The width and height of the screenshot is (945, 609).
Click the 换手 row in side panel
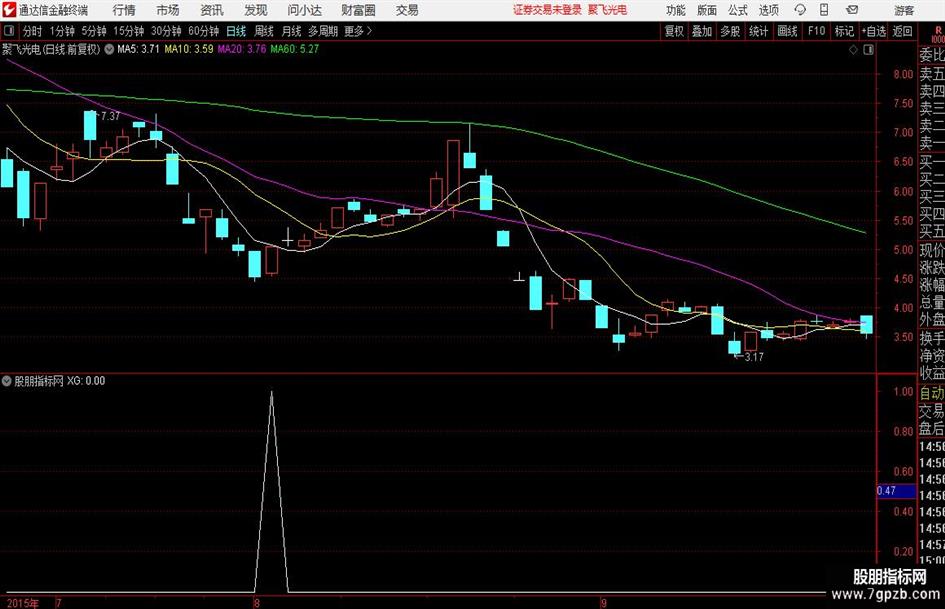932,338
